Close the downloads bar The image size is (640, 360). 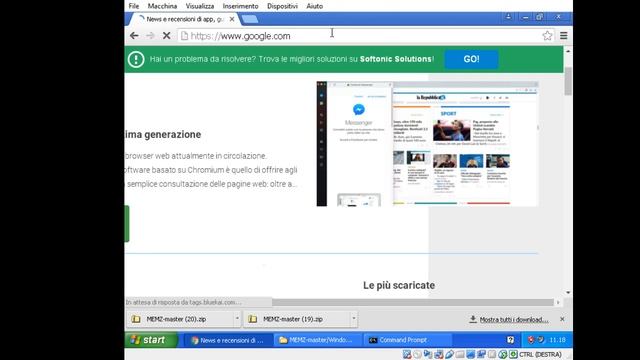pyautogui.click(x=562, y=319)
